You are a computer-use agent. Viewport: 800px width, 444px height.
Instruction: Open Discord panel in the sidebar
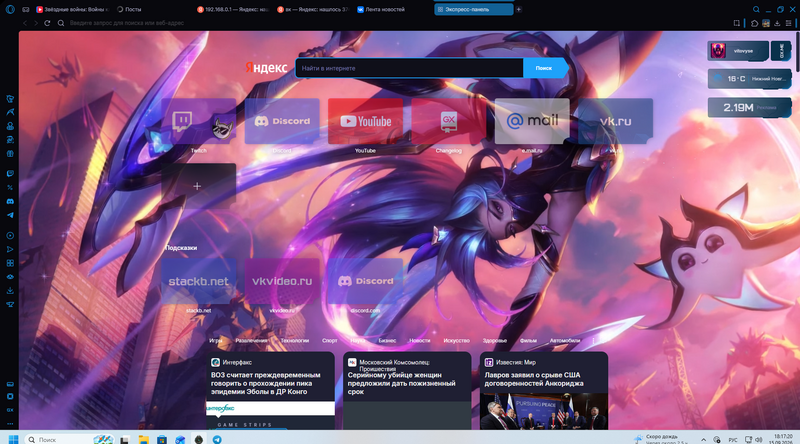click(10, 202)
